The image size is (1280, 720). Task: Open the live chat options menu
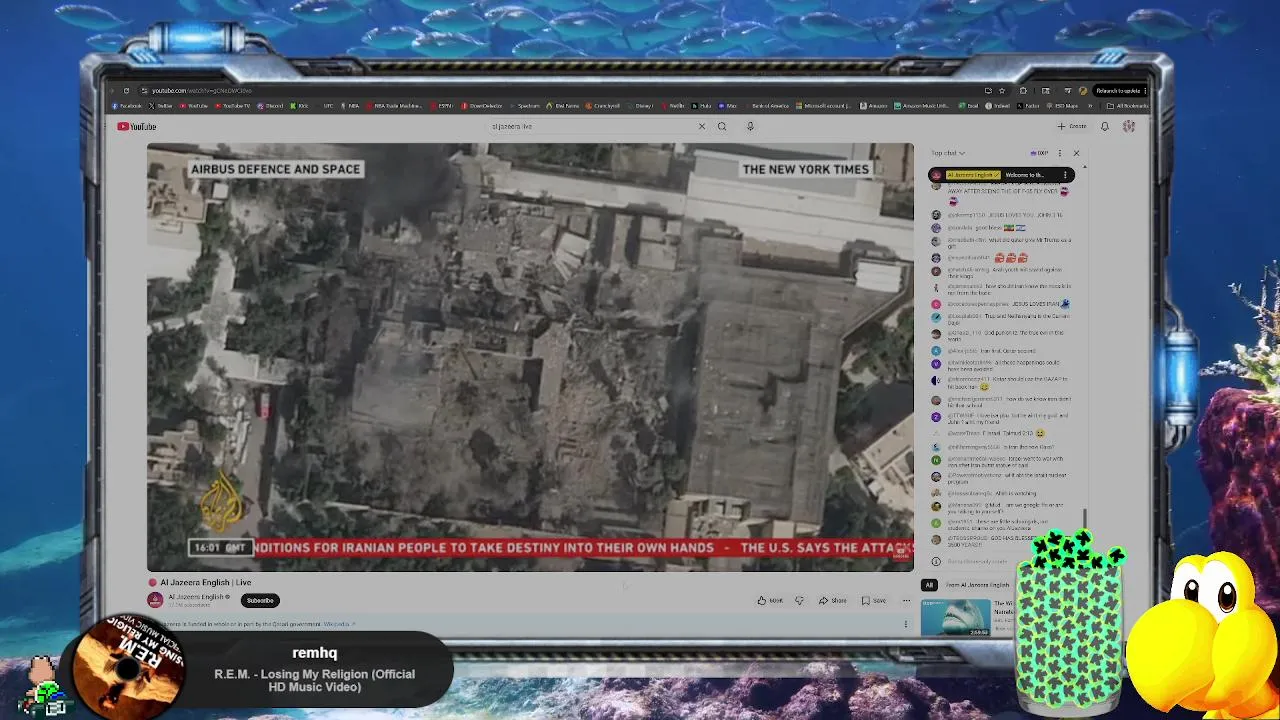tap(1060, 153)
